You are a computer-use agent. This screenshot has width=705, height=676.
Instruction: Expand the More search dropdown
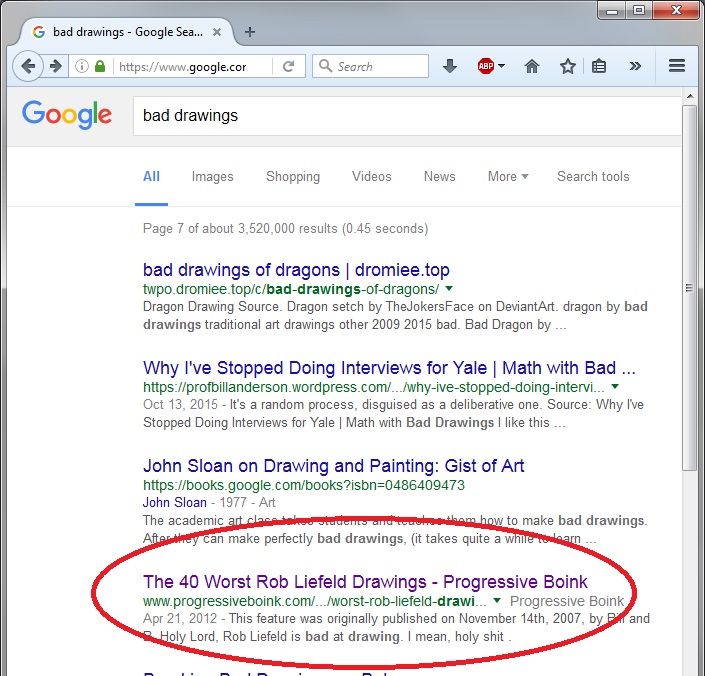[x=508, y=176]
